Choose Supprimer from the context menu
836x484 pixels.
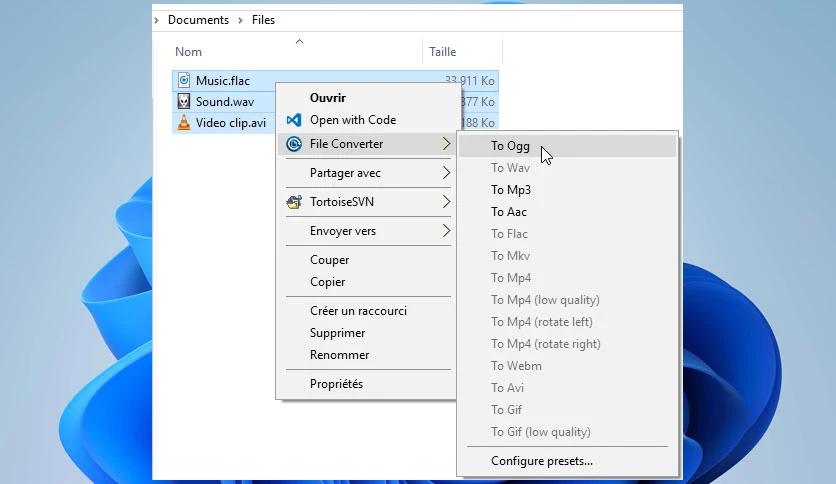[x=337, y=333]
